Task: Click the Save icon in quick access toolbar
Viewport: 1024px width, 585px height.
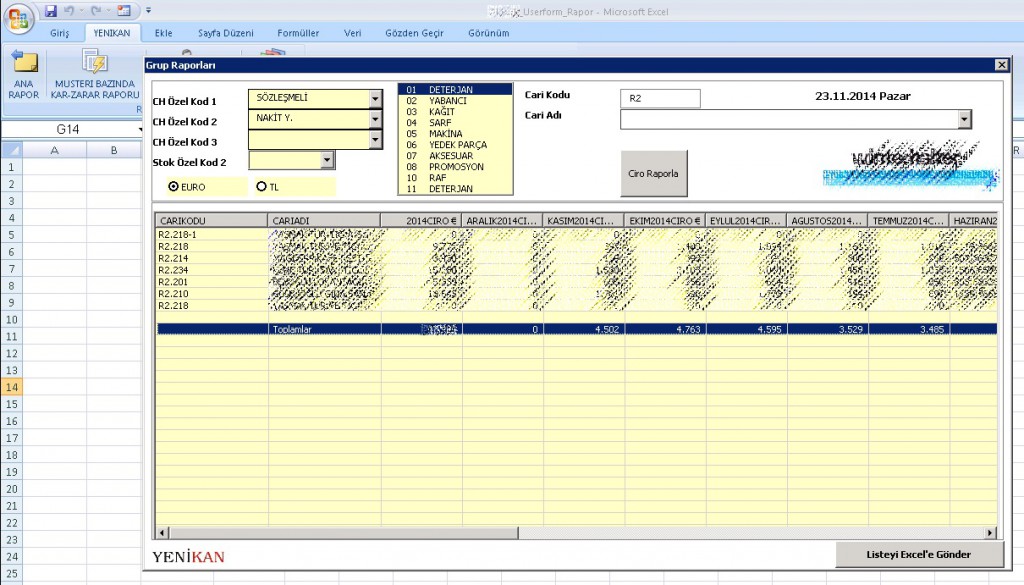Action: 50,11
